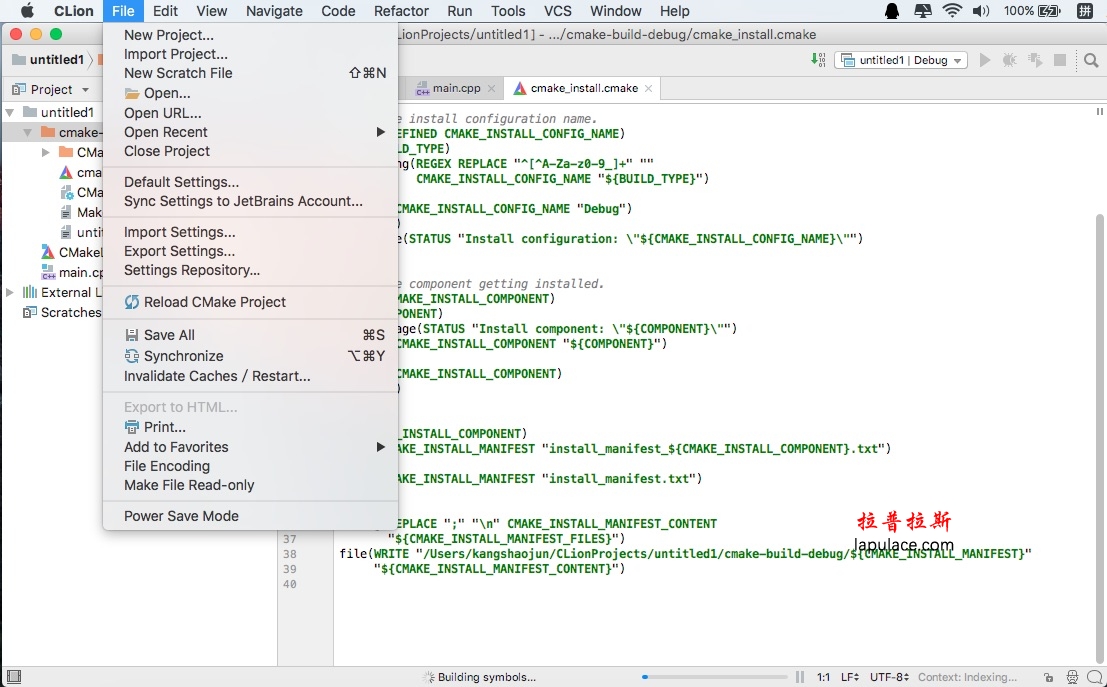
Task: Click the untitled1 folder icon in breadcrumb bar
Action: pos(19,59)
